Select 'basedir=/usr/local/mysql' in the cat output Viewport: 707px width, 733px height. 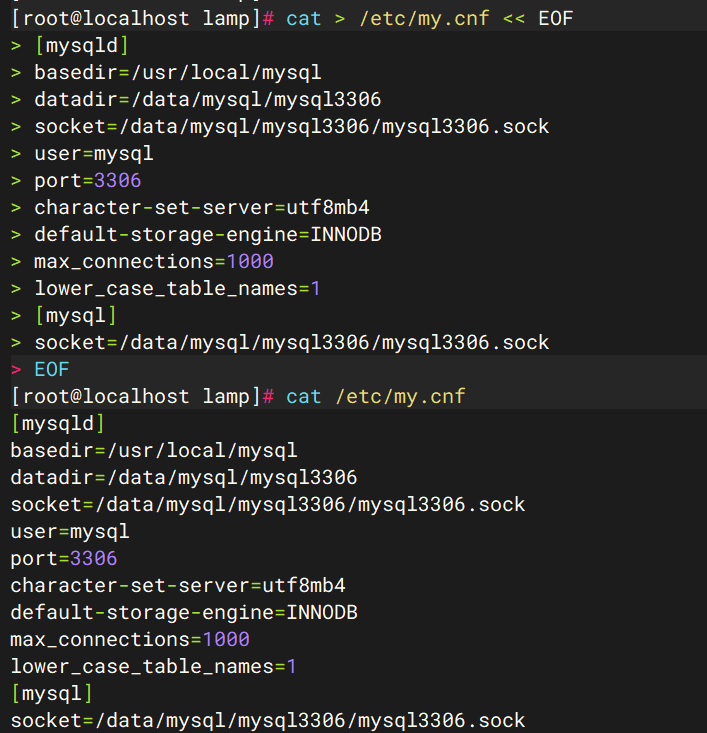point(154,451)
